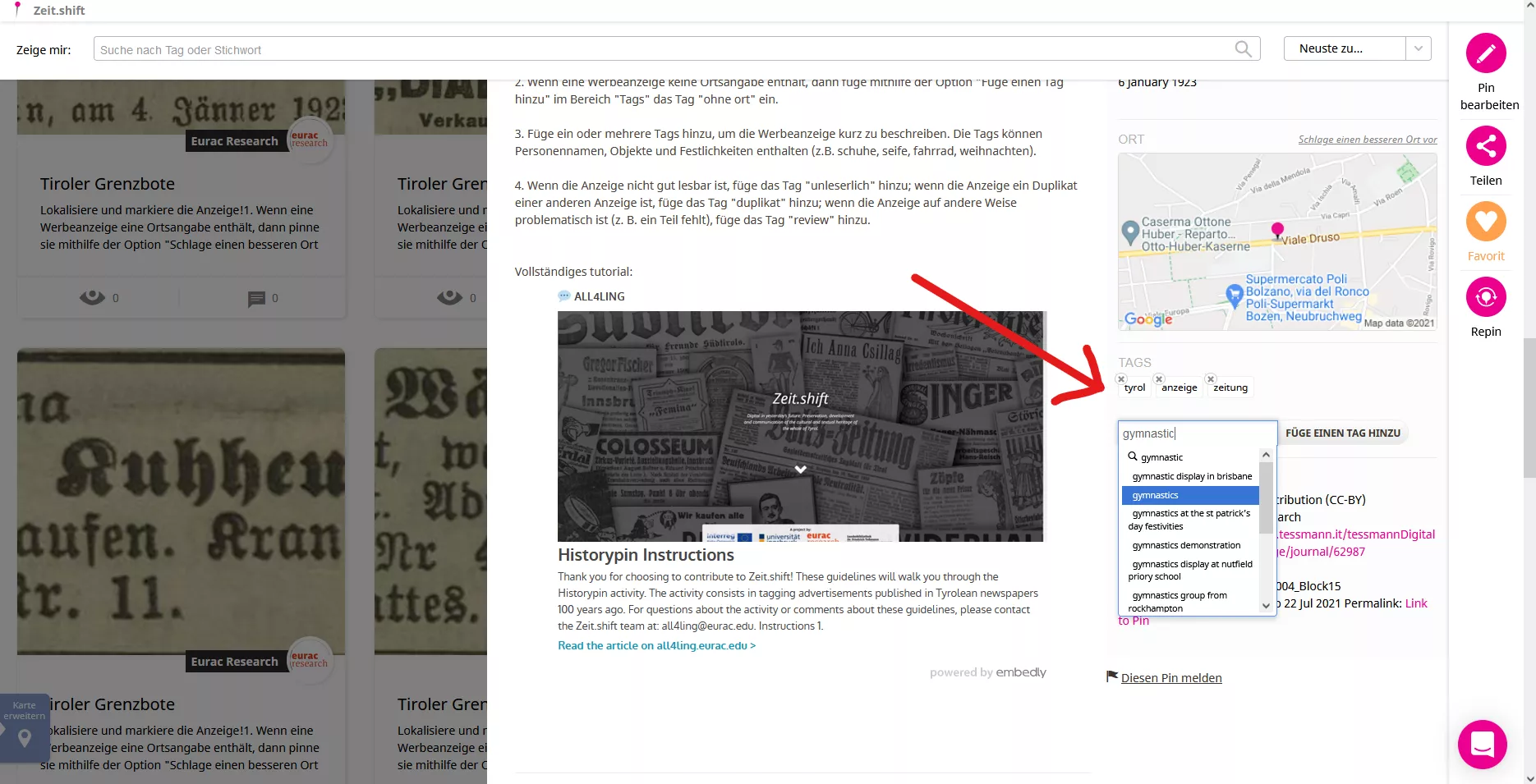Select 'gymnastics display at nutfield priory school'
This screenshot has height=784, width=1536.
coord(1190,570)
